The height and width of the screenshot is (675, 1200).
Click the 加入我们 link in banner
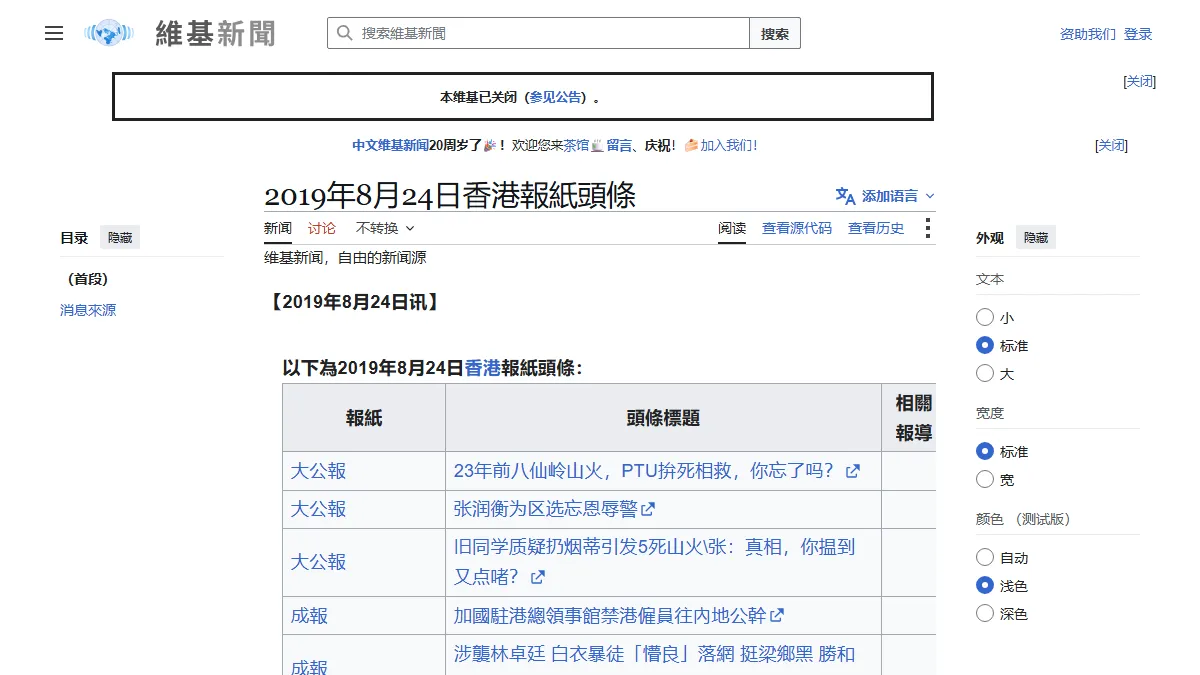[x=727, y=145]
